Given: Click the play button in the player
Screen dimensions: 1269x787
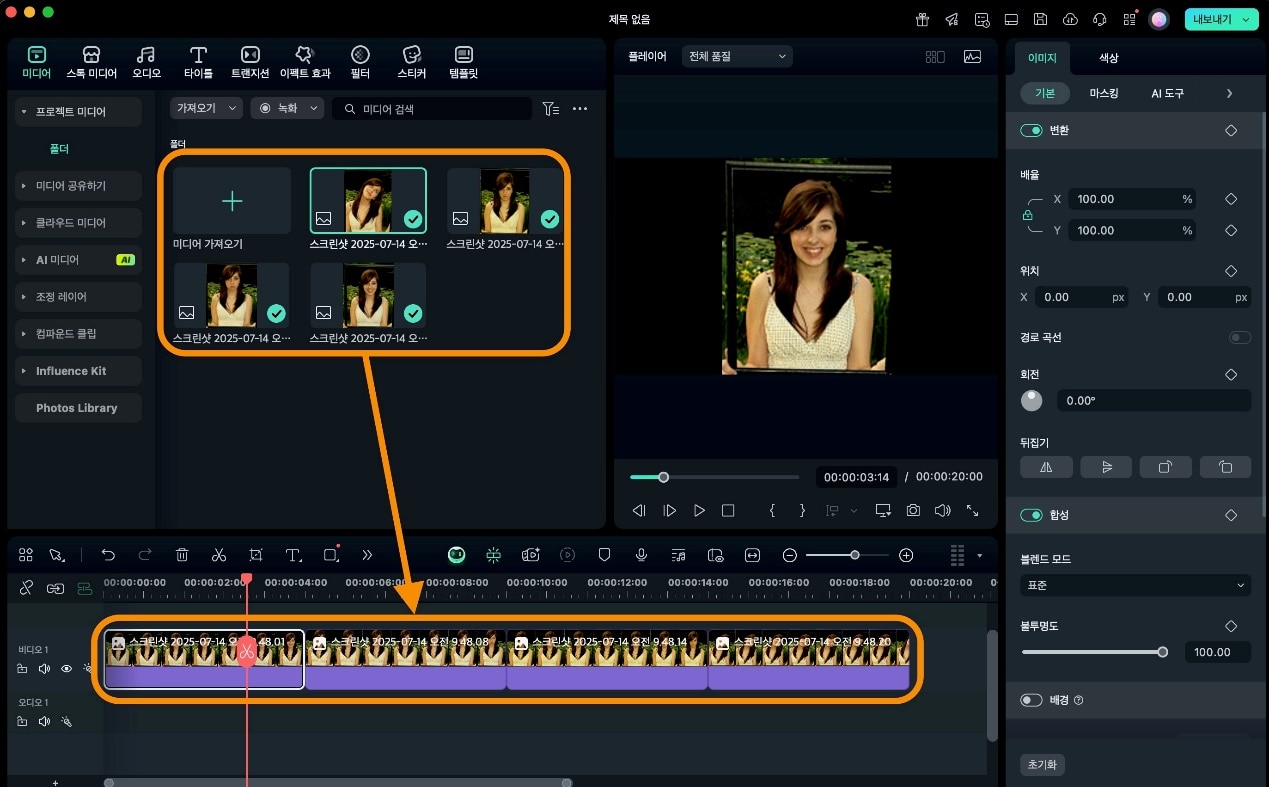Looking at the screenshot, I should coord(700,510).
